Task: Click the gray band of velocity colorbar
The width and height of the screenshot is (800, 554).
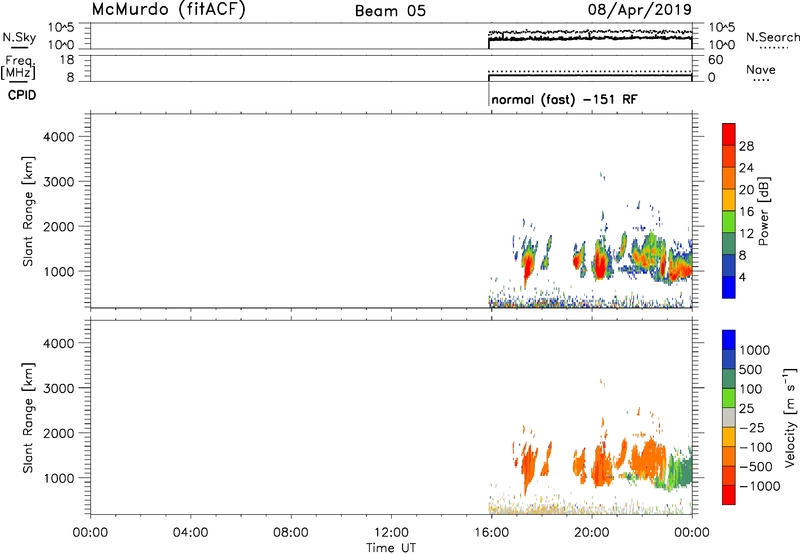Action: tap(729, 417)
